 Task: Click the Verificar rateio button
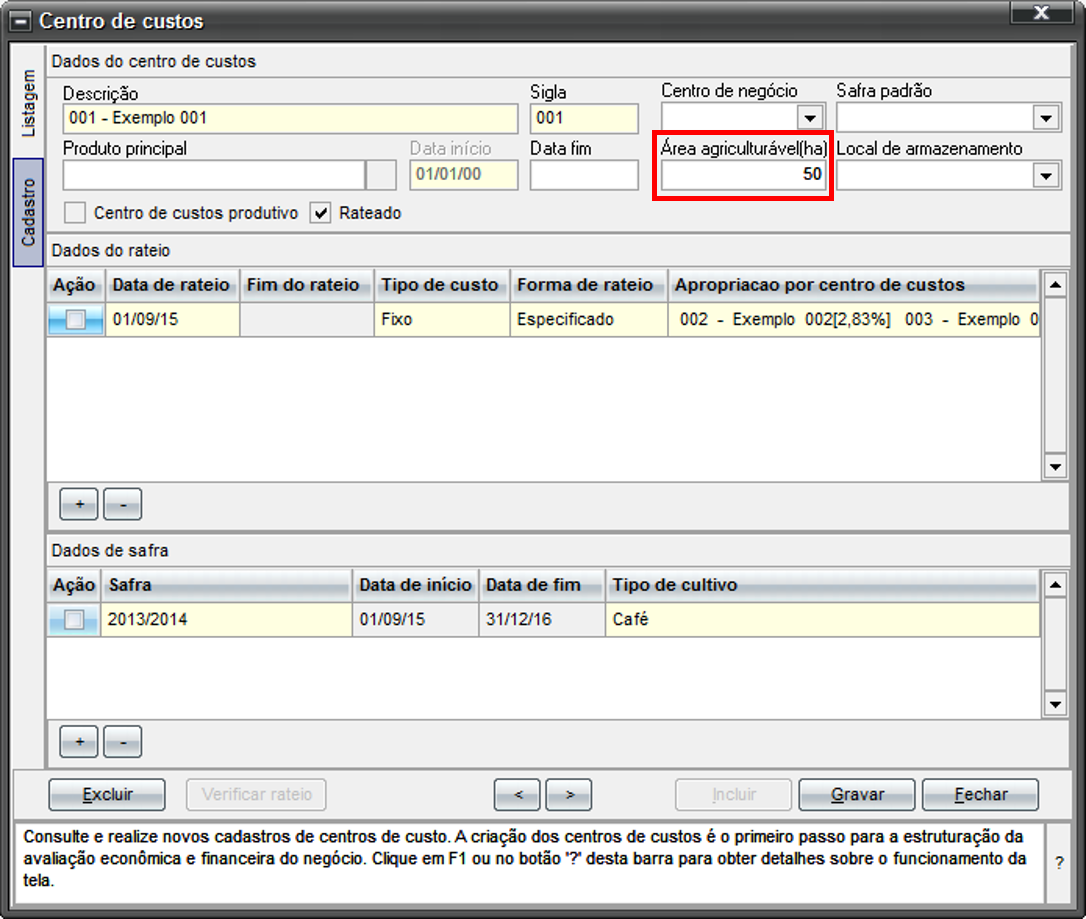tap(256, 794)
